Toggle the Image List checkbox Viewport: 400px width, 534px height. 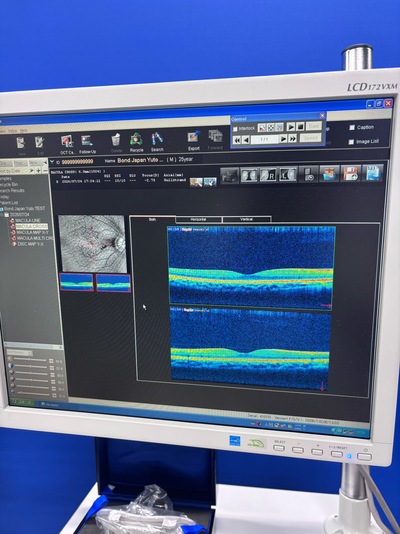[x=352, y=142]
